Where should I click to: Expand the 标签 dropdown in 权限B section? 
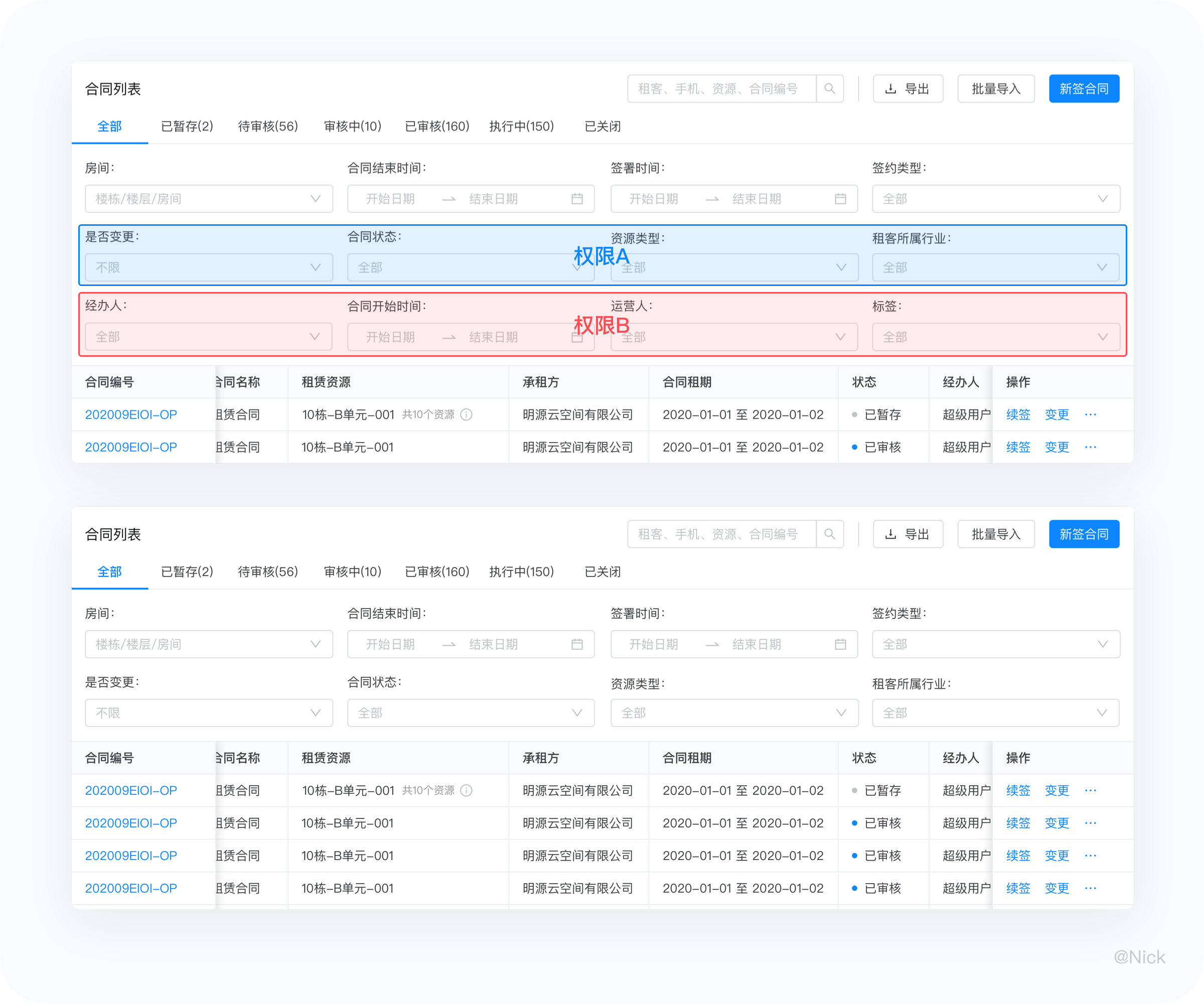995,337
